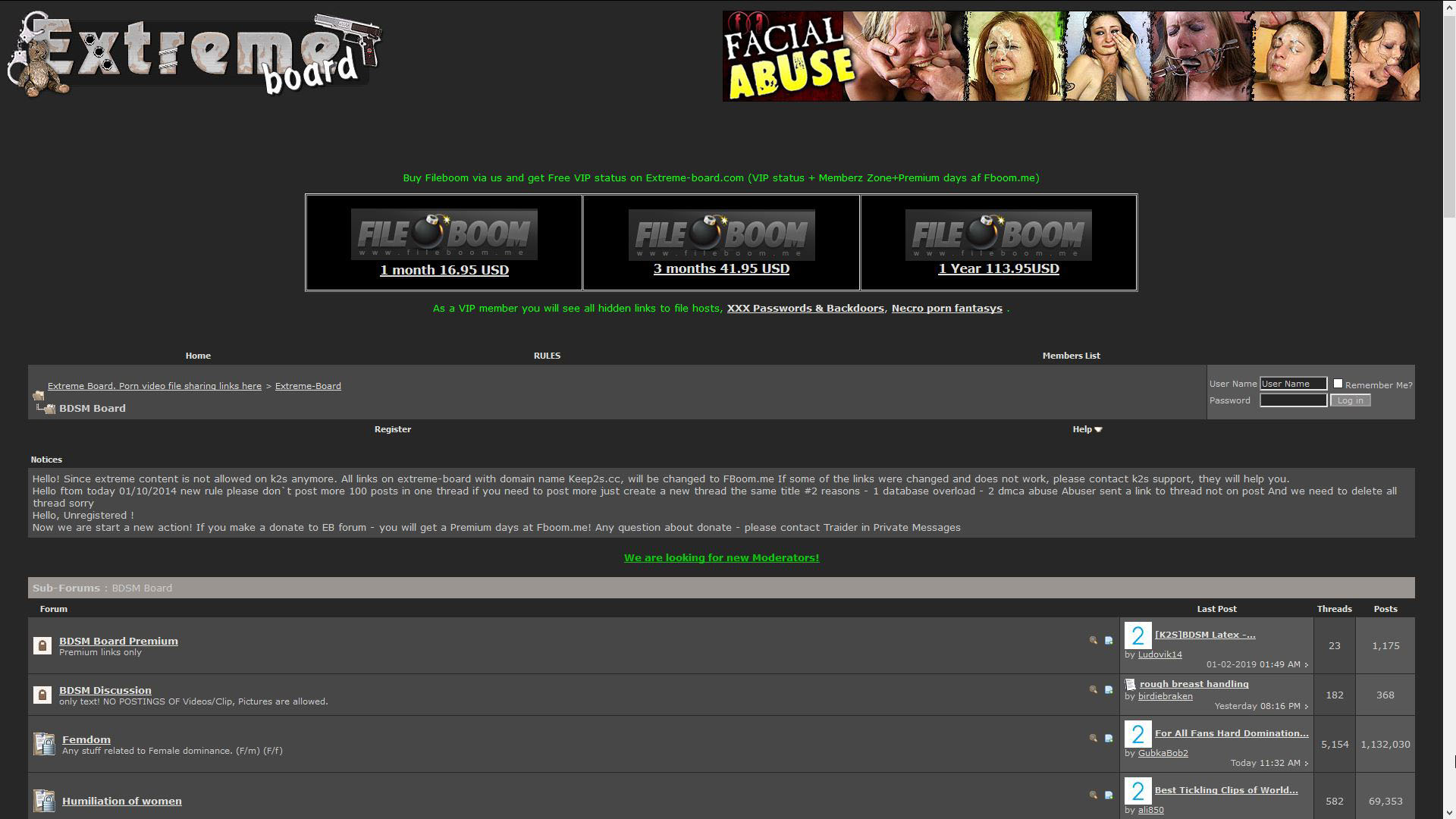This screenshot has height=819, width=1456.
Task: Open last post 'rough breast handling'
Action: (x=1194, y=684)
